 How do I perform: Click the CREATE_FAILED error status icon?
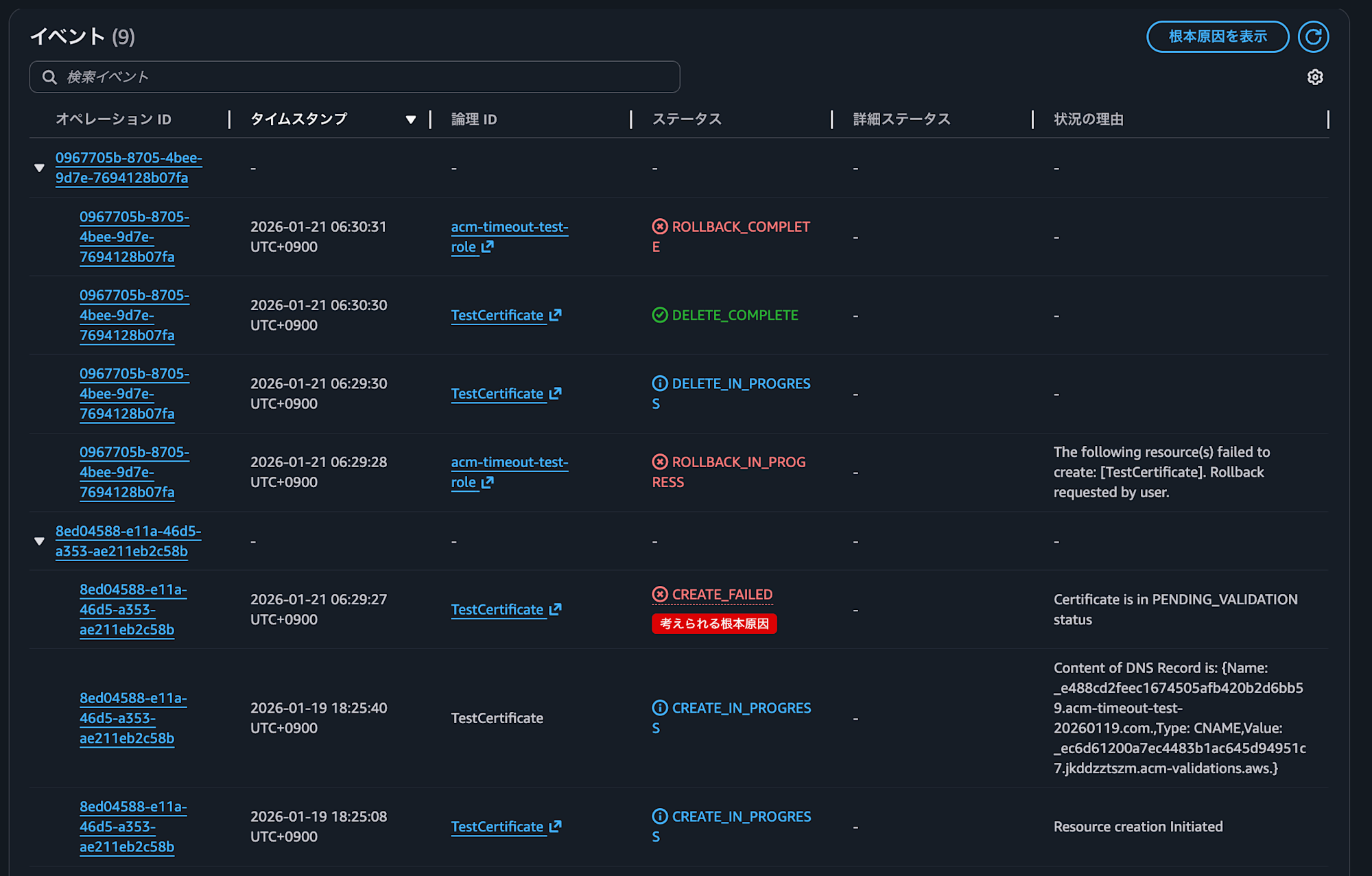[659, 594]
